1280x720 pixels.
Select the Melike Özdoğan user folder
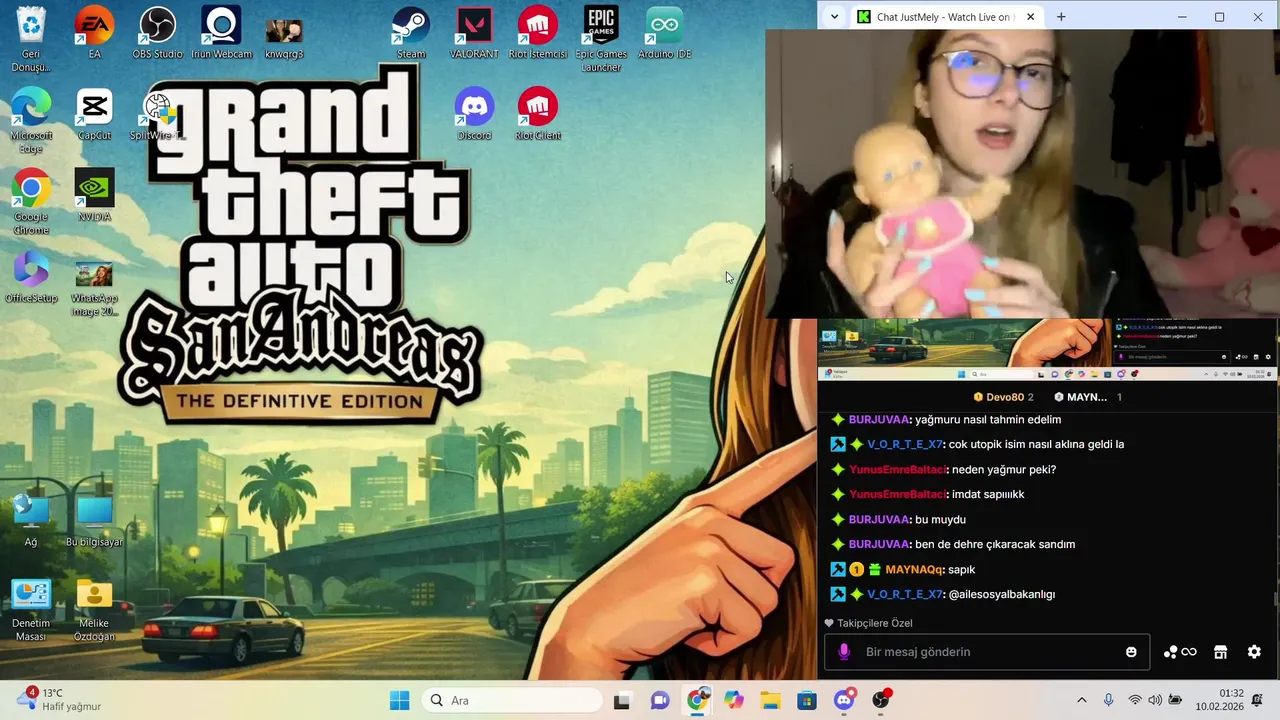pyautogui.click(x=95, y=610)
